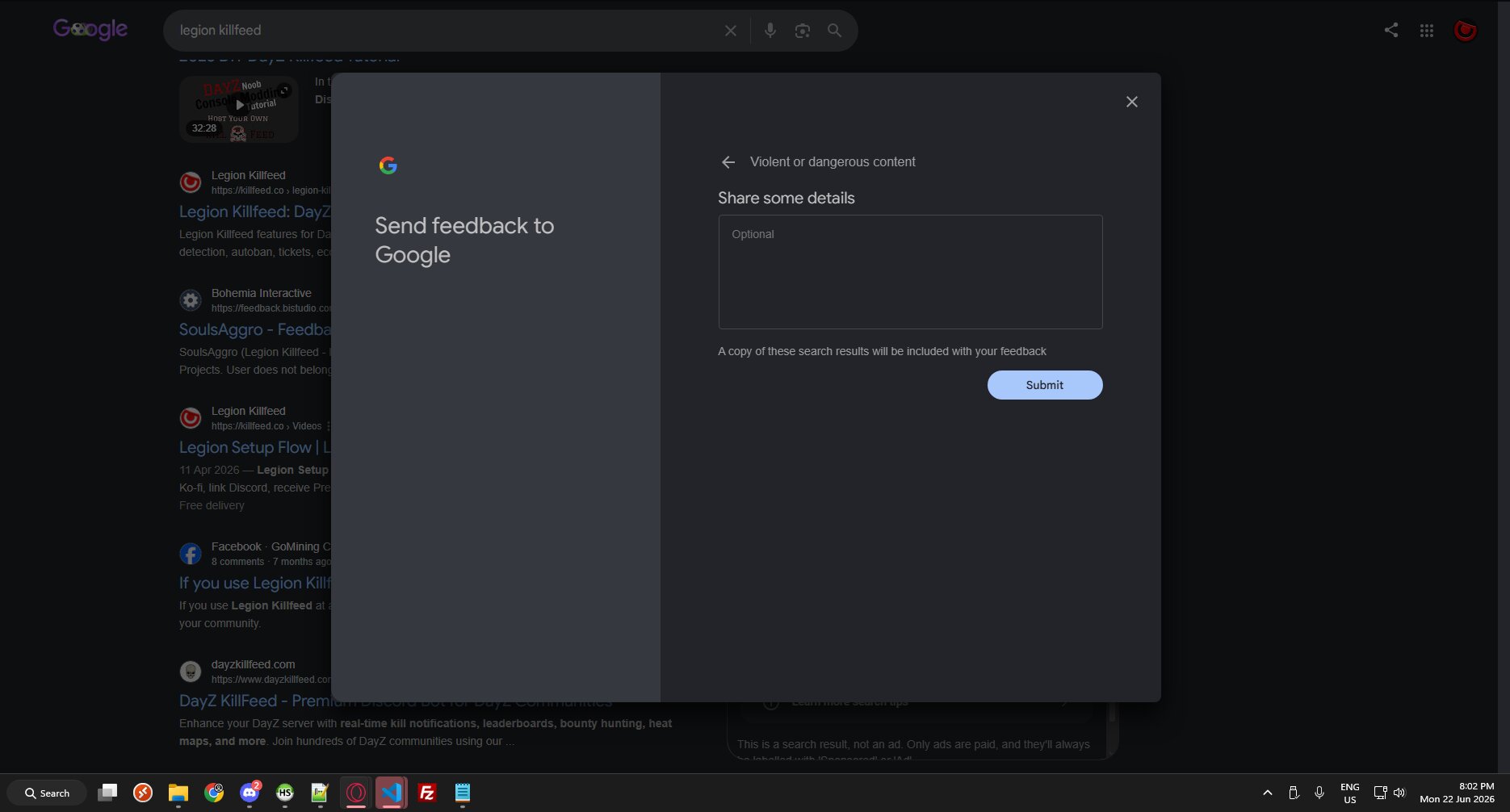The width and height of the screenshot is (1510, 812).
Task: Click the Facebook favicon in the results
Action: (191, 554)
